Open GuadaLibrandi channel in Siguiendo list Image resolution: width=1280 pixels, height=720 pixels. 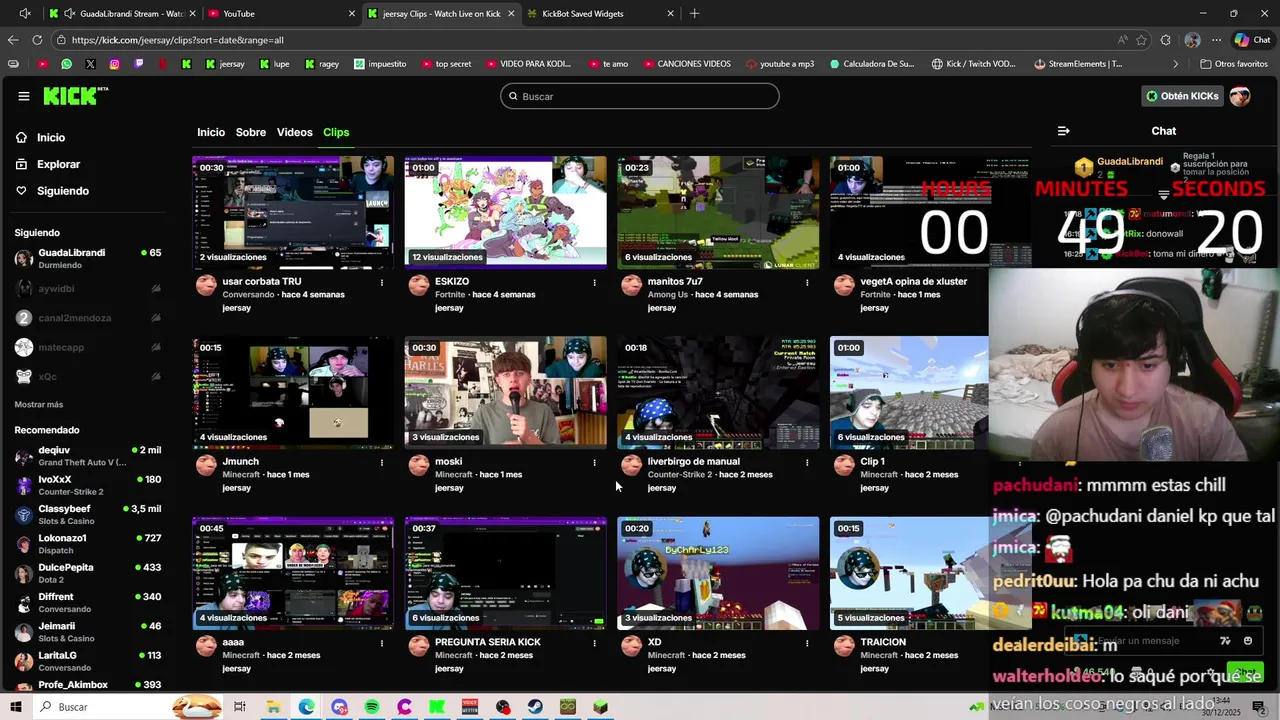click(88, 258)
